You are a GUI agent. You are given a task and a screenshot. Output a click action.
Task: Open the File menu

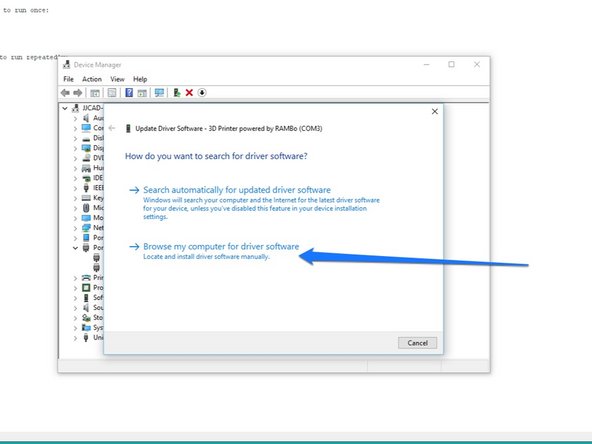click(68, 79)
